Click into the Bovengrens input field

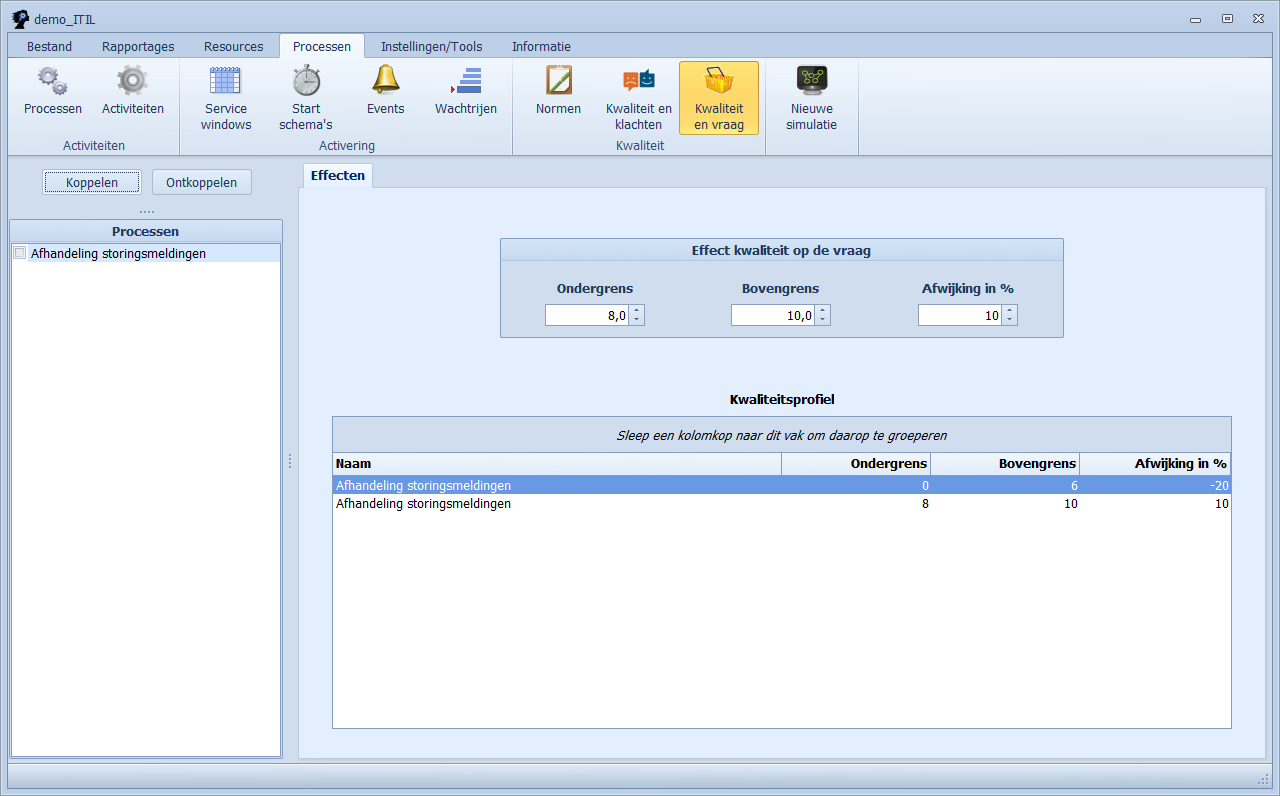[x=773, y=315]
